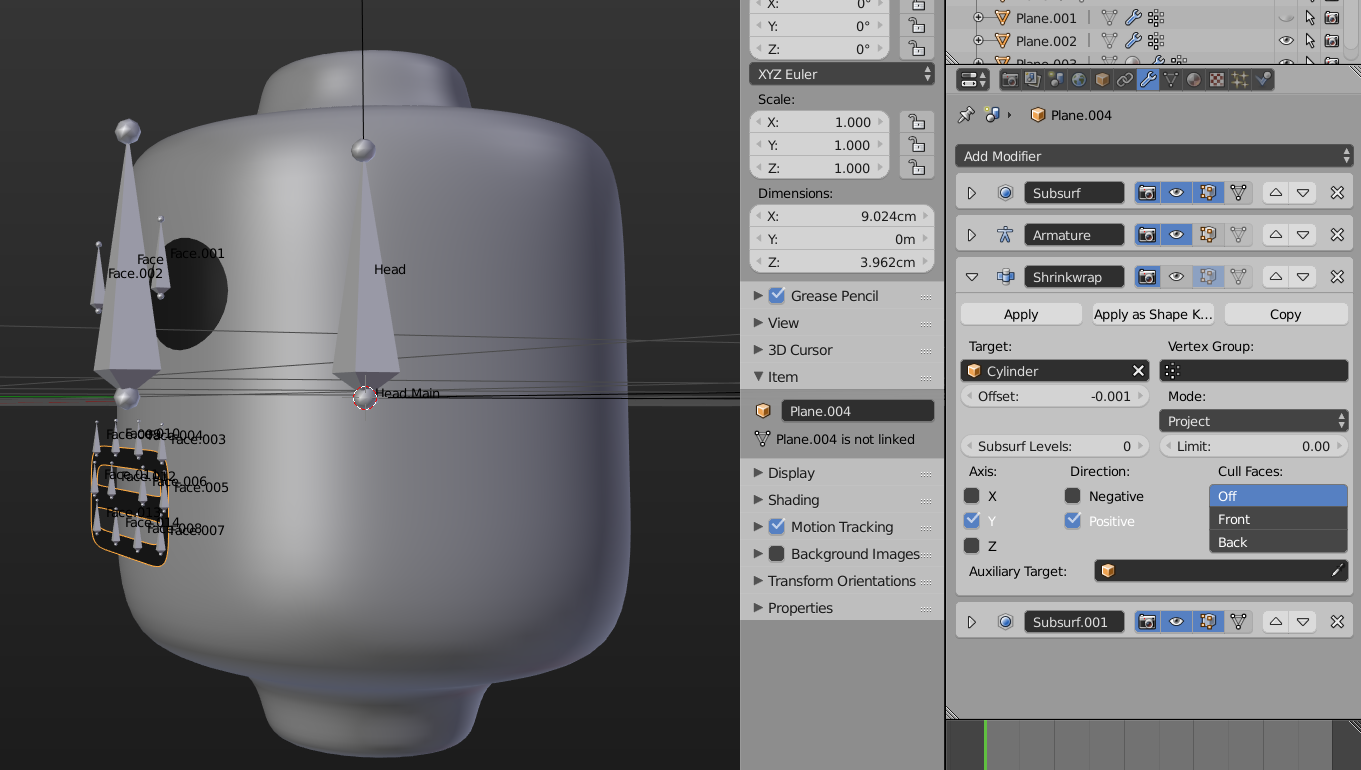This screenshot has width=1361, height=770.
Task: Toggle Subsurf editing cage button
Action: [x=1238, y=193]
